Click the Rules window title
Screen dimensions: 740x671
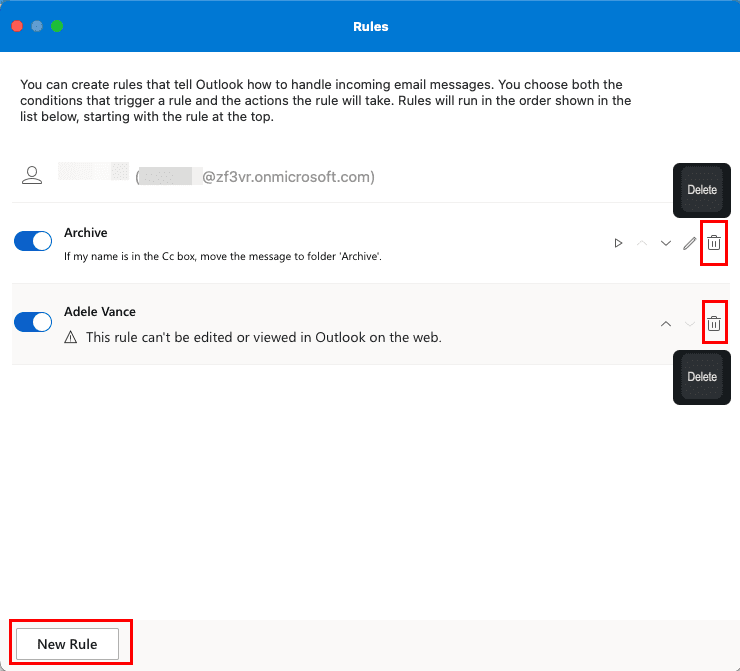point(370,26)
